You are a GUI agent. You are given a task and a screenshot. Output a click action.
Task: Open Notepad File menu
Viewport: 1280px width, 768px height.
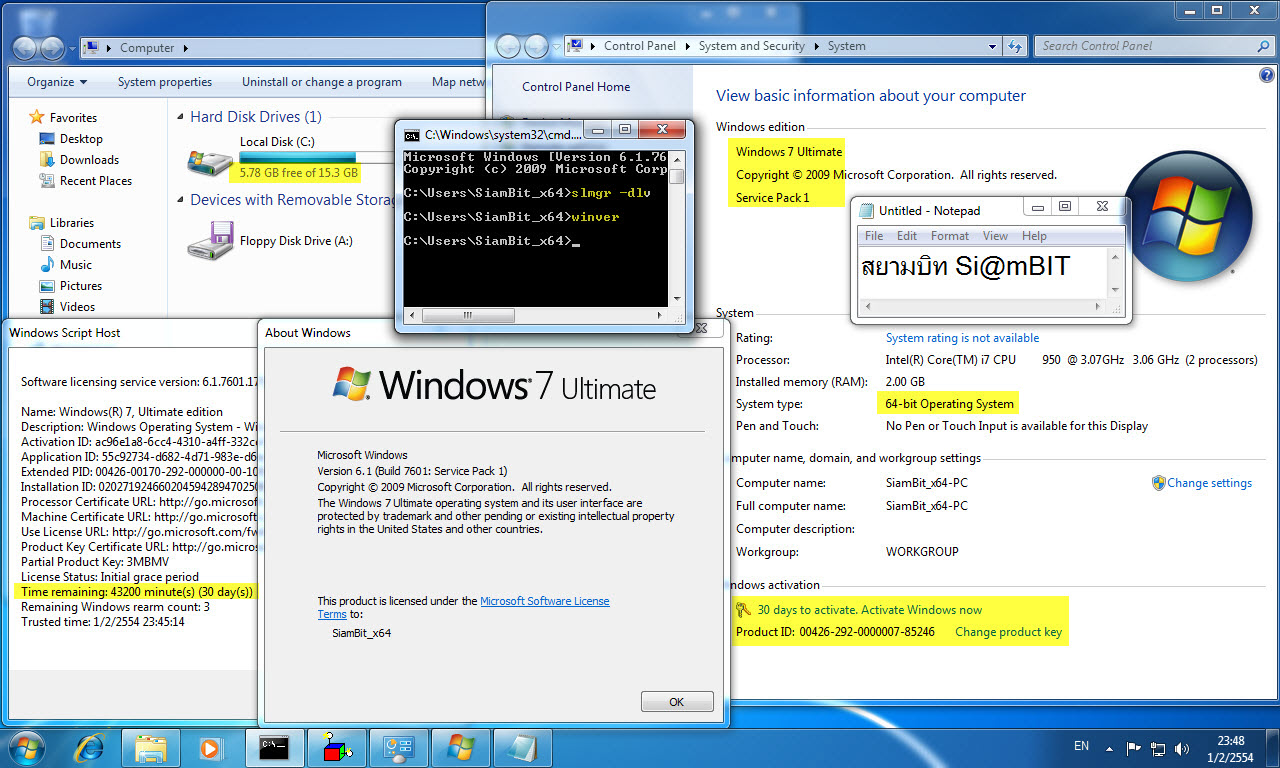[874, 236]
